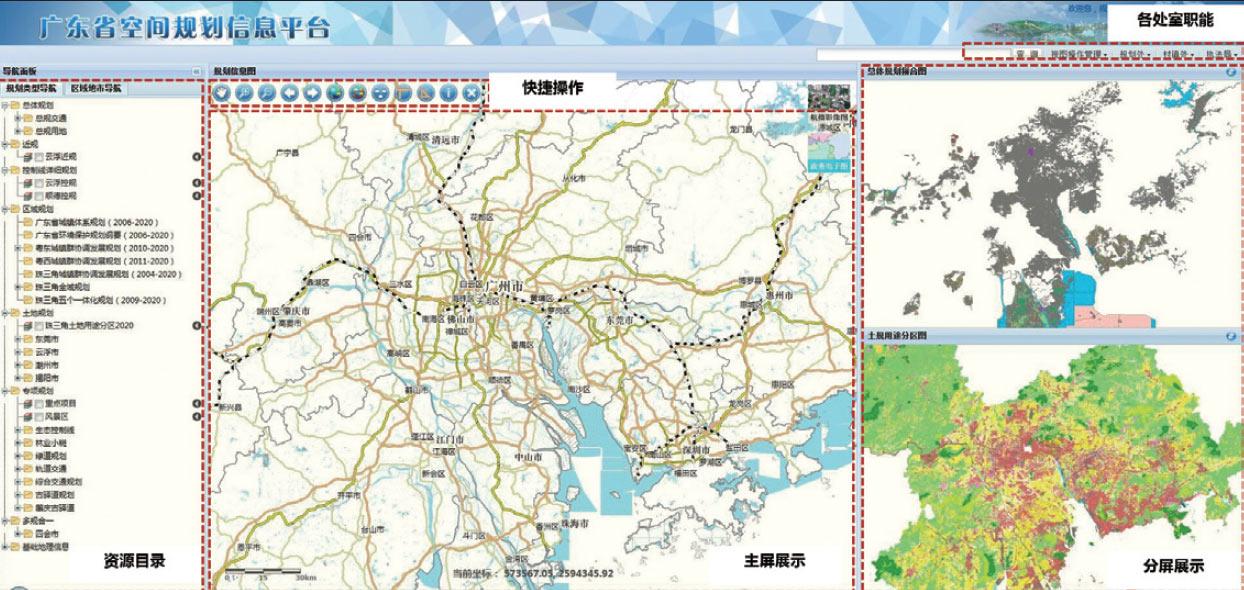The image size is (1244, 590).
Task: Expand the 总规交通 tree folder
Action: [x=18, y=118]
